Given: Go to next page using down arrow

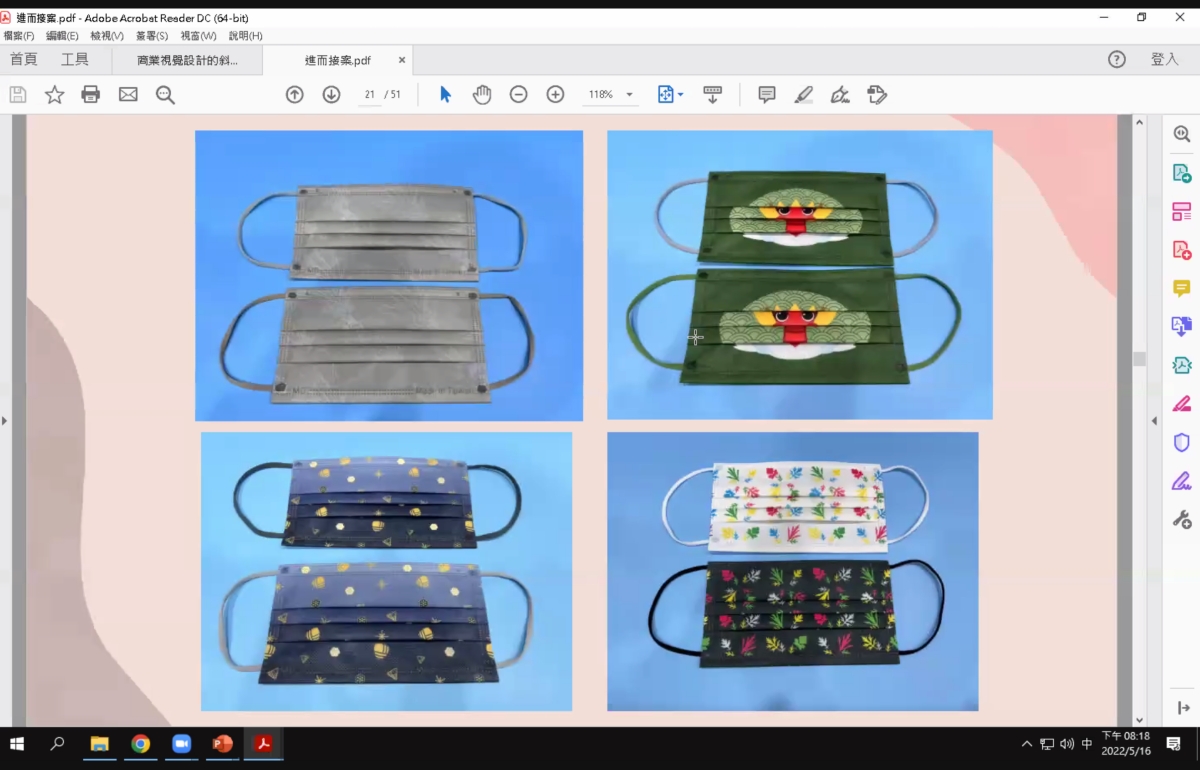Looking at the screenshot, I should click(x=331, y=95).
